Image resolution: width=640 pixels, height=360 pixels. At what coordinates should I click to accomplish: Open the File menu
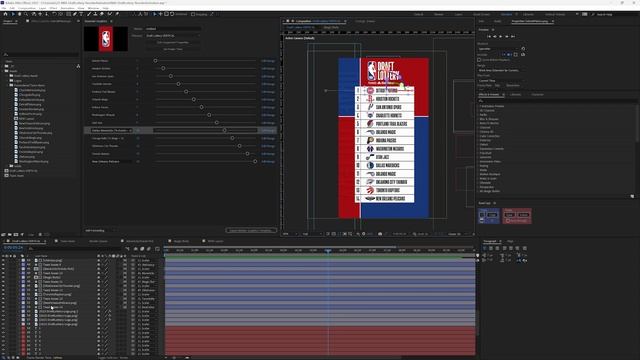point(4,8)
